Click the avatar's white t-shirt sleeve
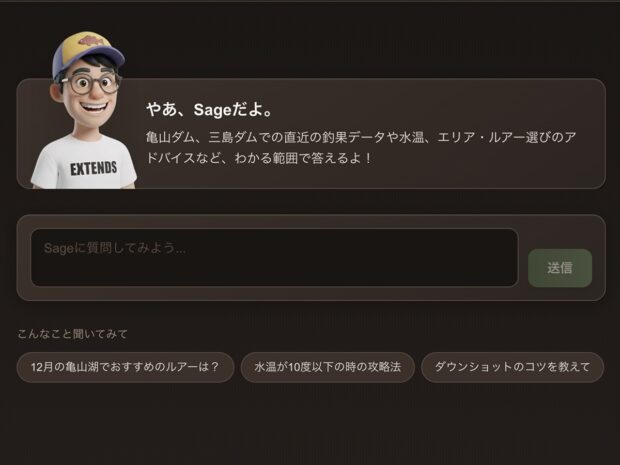620x465 pixels. click(x=42, y=168)
